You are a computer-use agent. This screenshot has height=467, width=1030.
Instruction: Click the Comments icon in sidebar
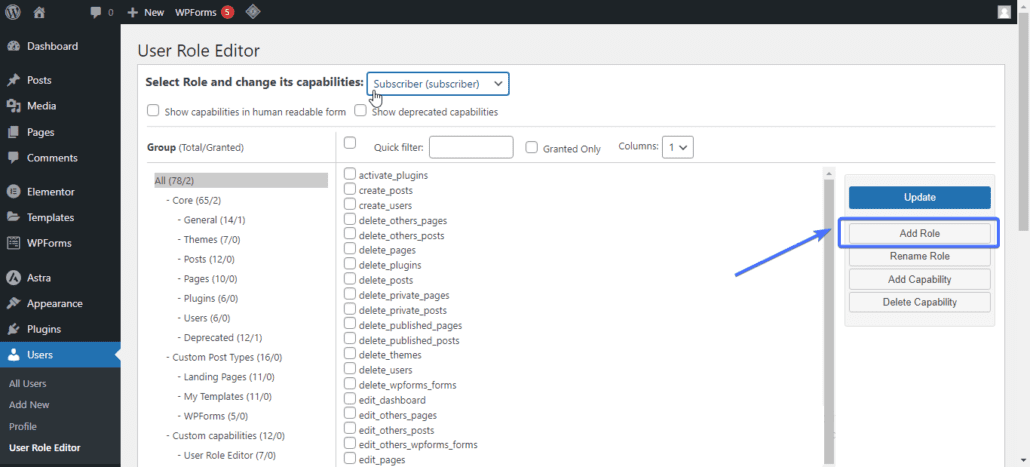tap(13, 158)
